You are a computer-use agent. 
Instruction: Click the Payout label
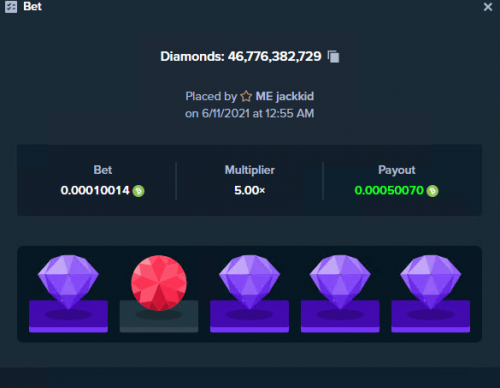[x=397, y=170]
